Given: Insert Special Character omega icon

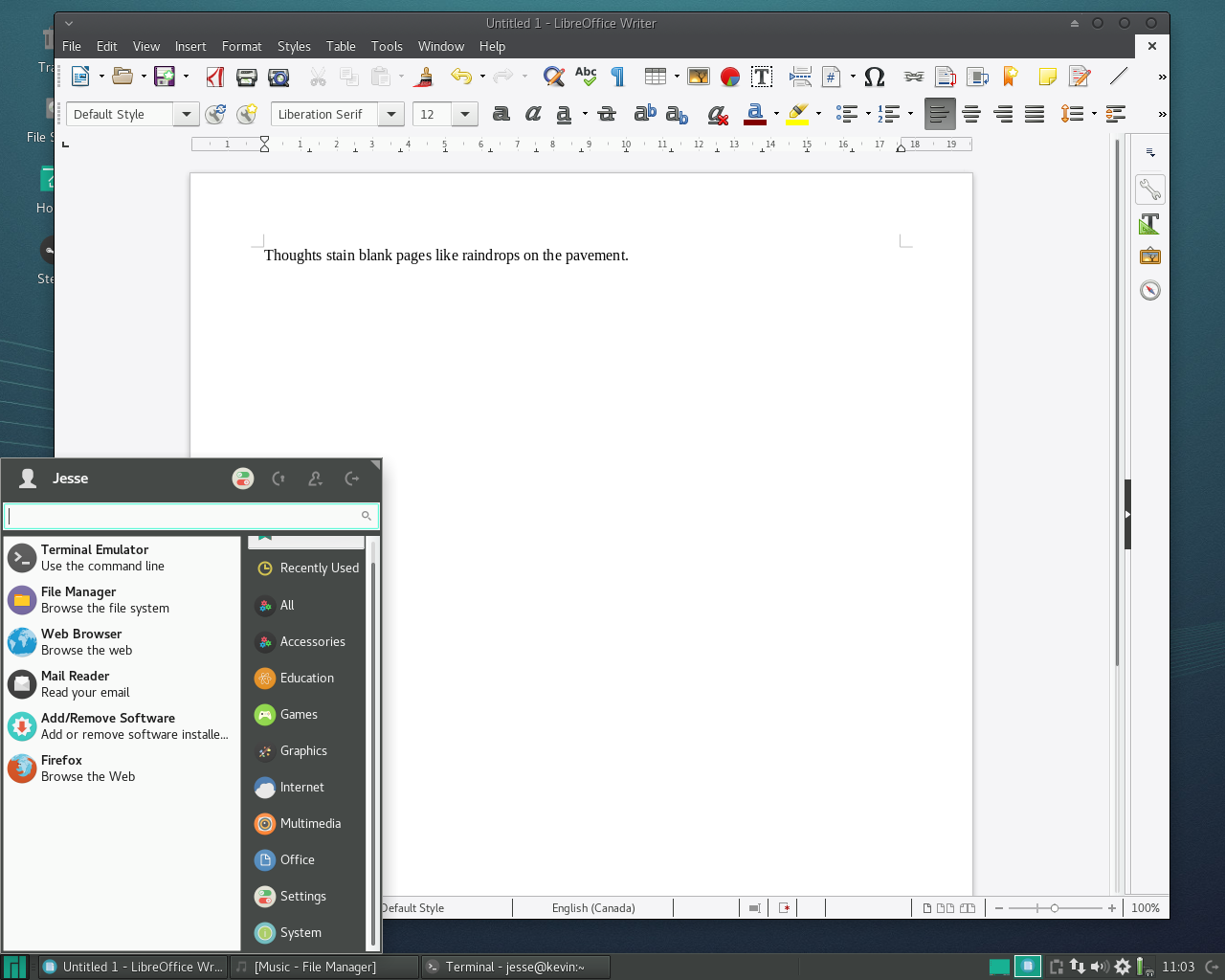Looking at the screenshot, I should (874, 77).
